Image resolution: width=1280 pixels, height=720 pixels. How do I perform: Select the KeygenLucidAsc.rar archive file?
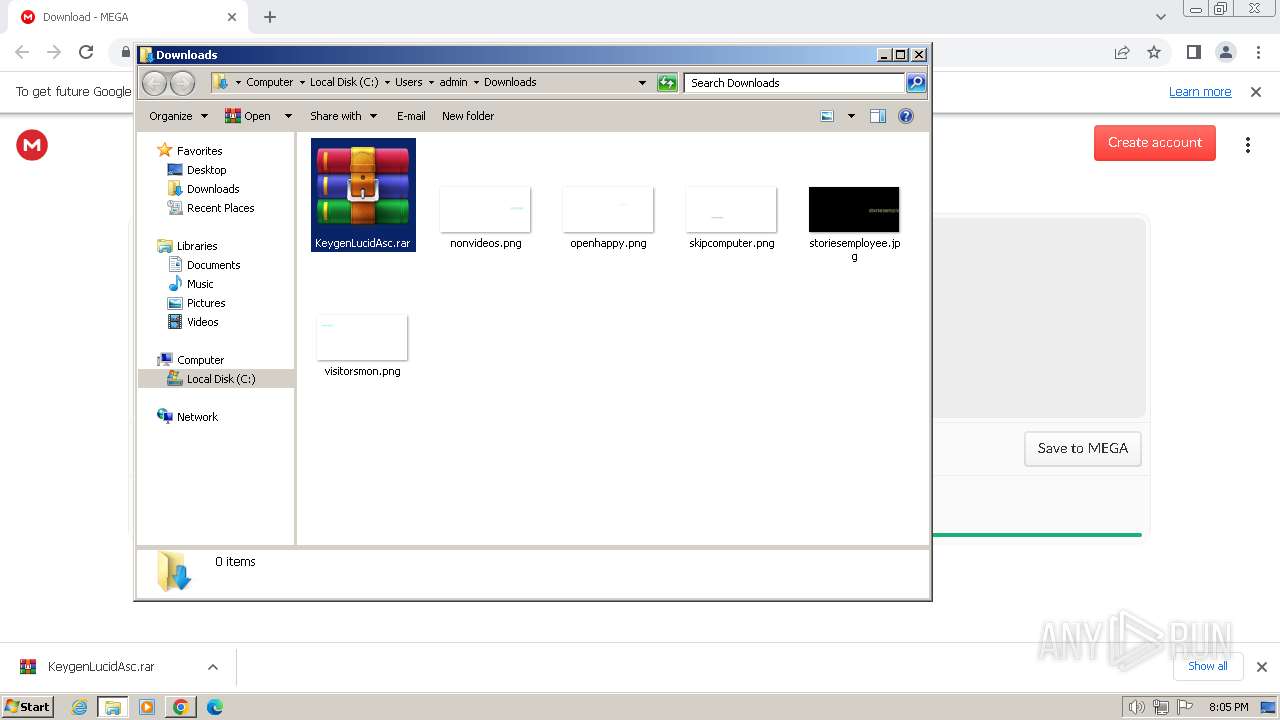[x=363, y=194]
